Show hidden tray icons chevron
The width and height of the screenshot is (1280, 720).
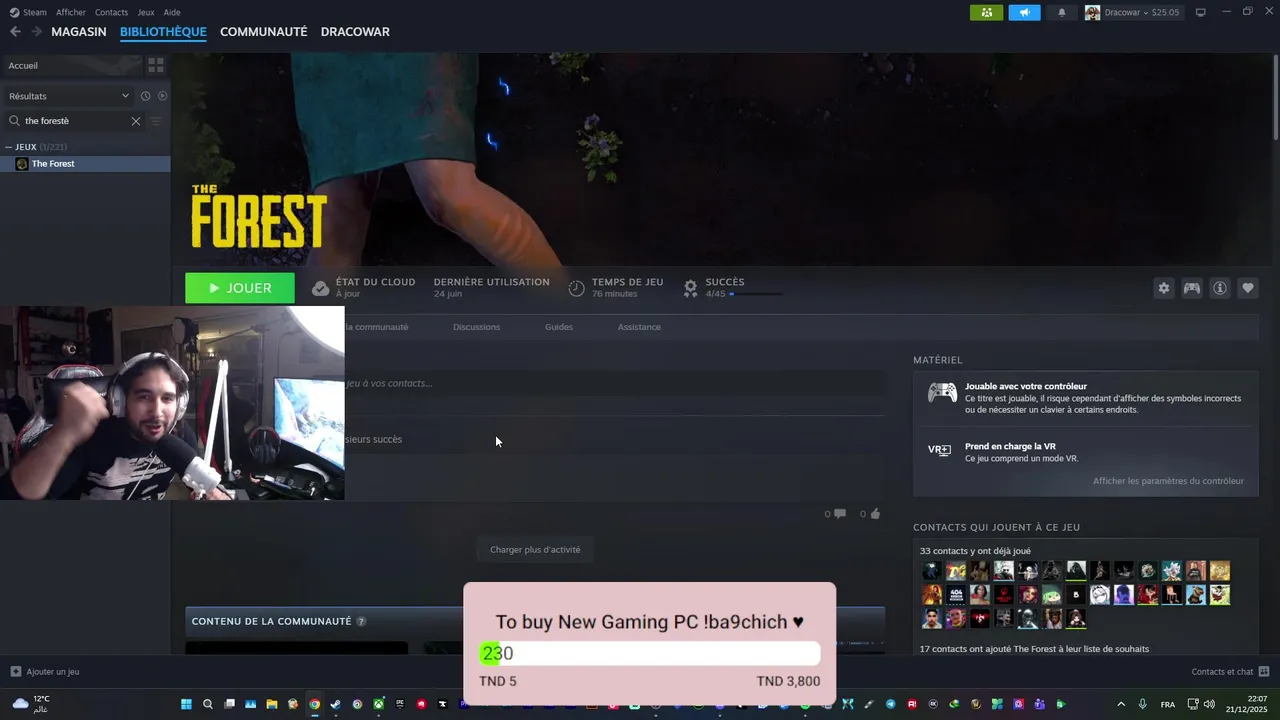point(1121,704)
